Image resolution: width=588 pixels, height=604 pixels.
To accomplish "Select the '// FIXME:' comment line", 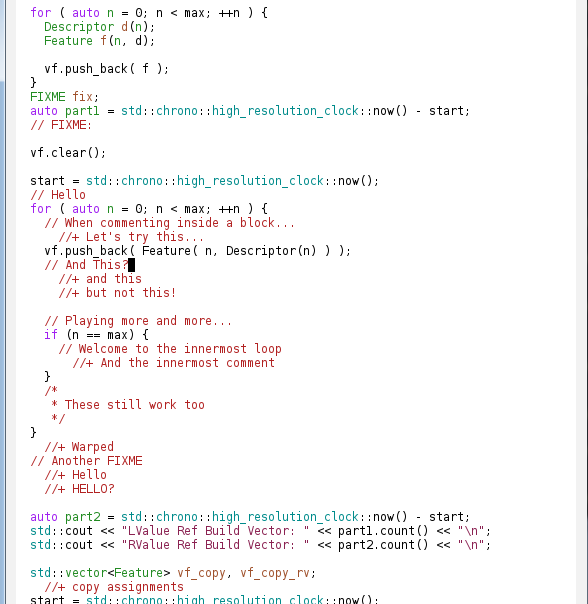I will (61, 125).
